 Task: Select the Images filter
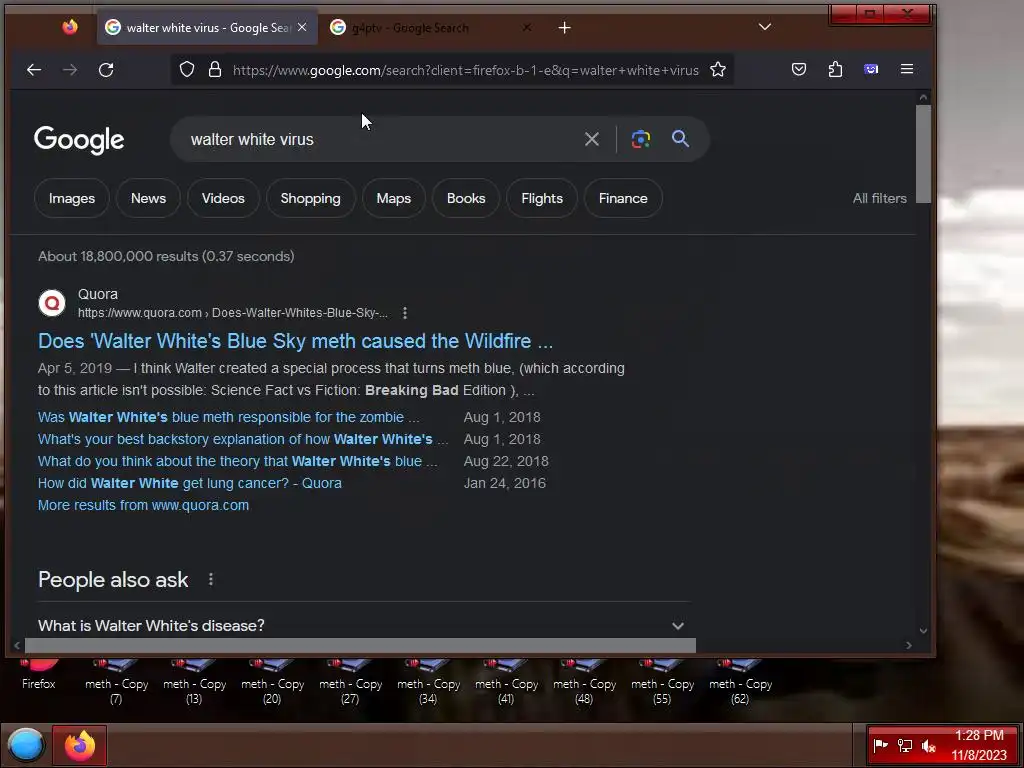tap(72, 199)
